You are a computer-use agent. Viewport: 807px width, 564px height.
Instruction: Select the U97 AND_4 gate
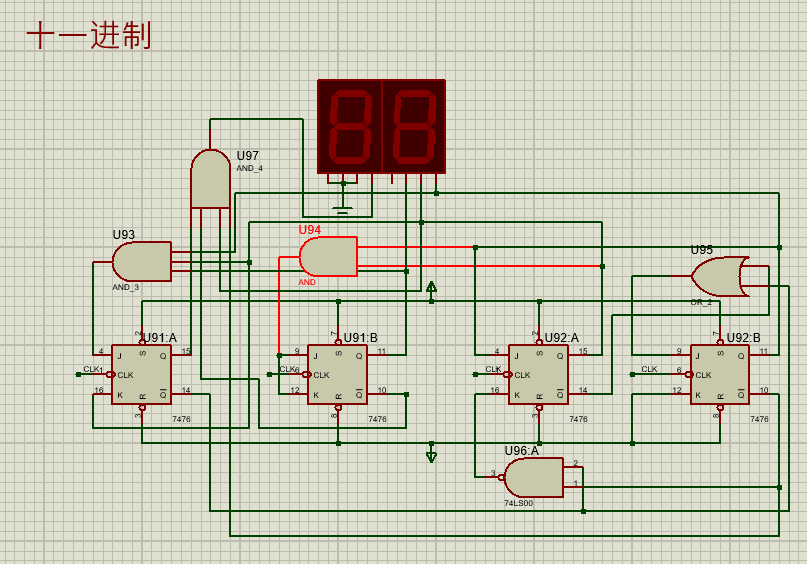click(x=210, y=179)
